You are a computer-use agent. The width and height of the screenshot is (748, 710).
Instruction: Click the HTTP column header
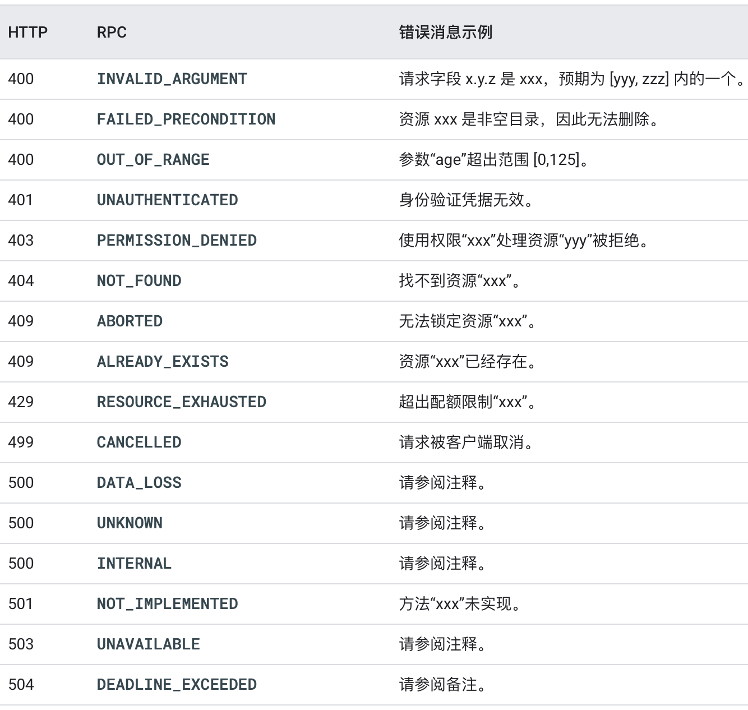[28, 32]
